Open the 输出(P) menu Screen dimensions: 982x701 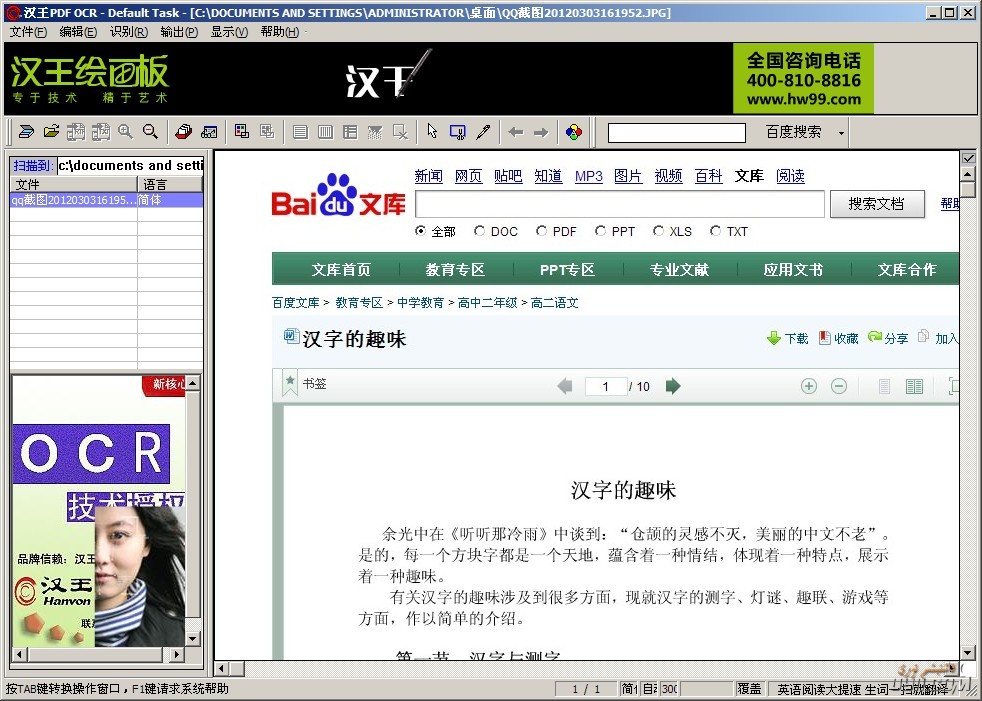(178, 32)
